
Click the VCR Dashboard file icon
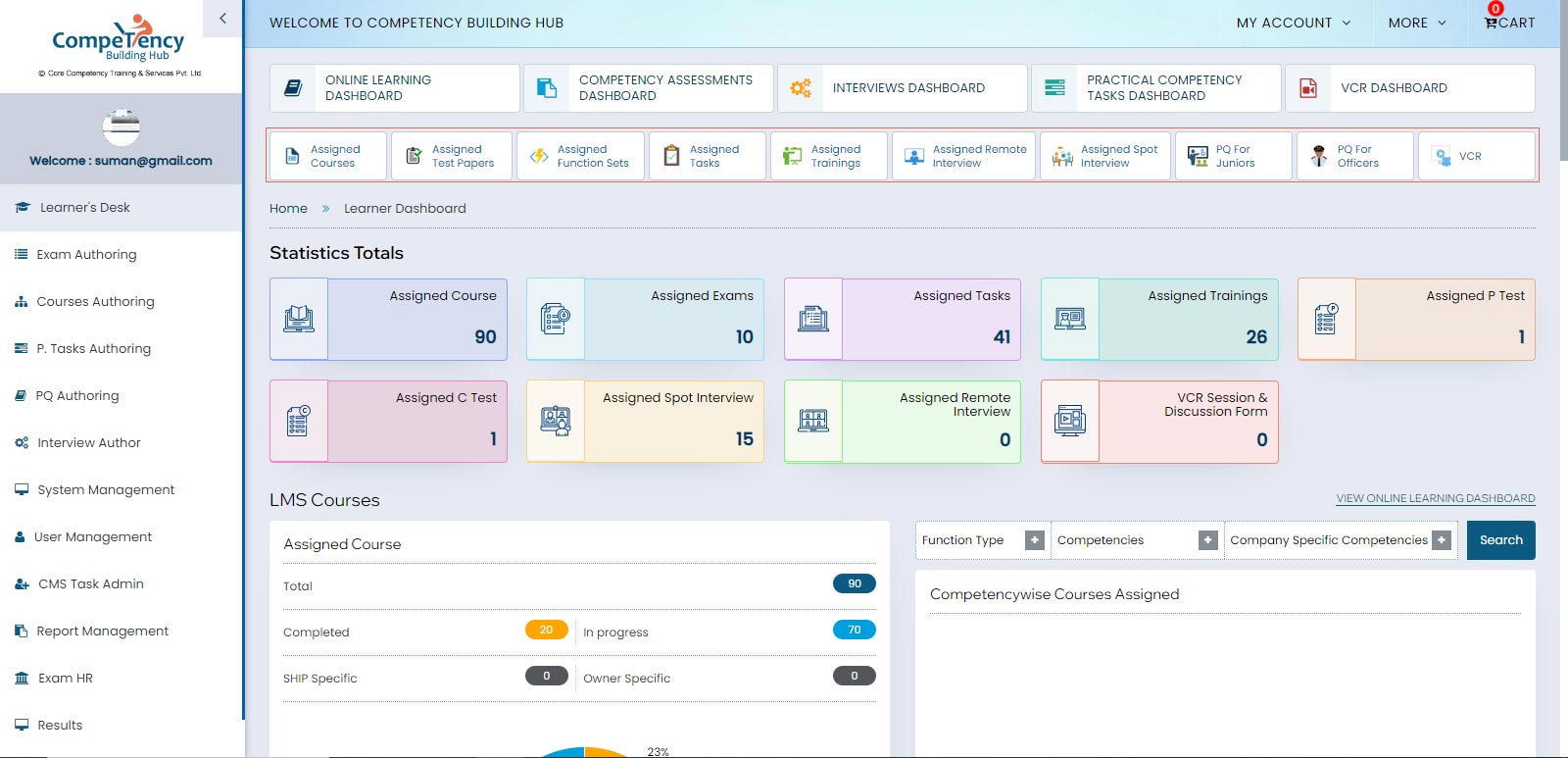tap(1308, 88)
